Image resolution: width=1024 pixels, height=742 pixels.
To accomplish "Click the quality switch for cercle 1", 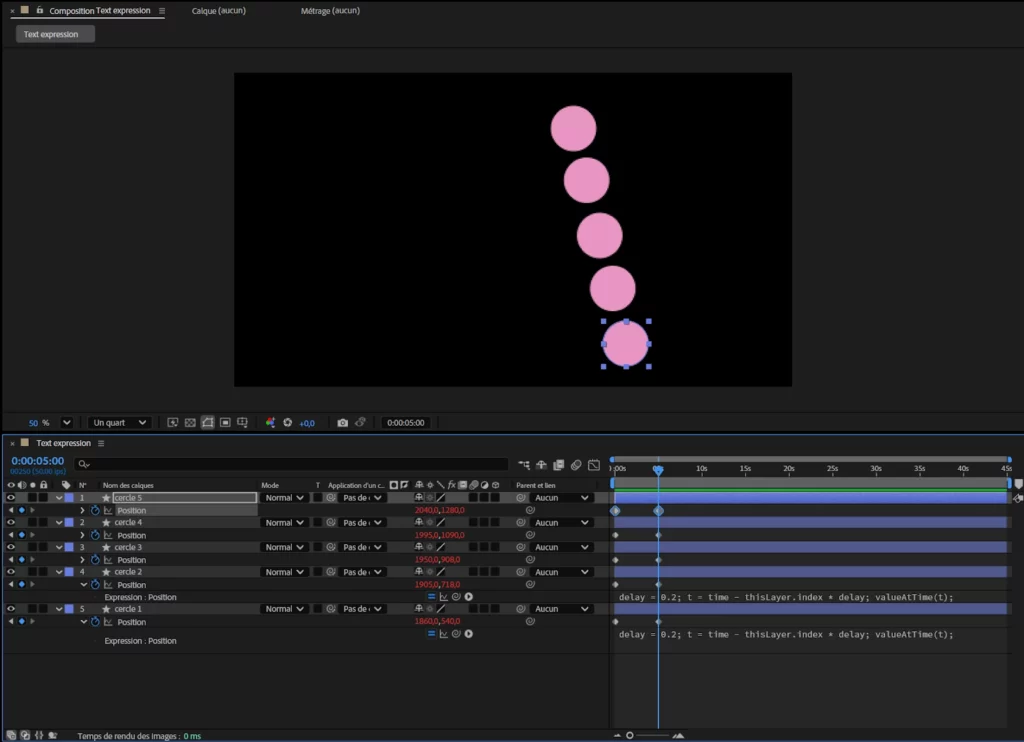I will (441, 609).
